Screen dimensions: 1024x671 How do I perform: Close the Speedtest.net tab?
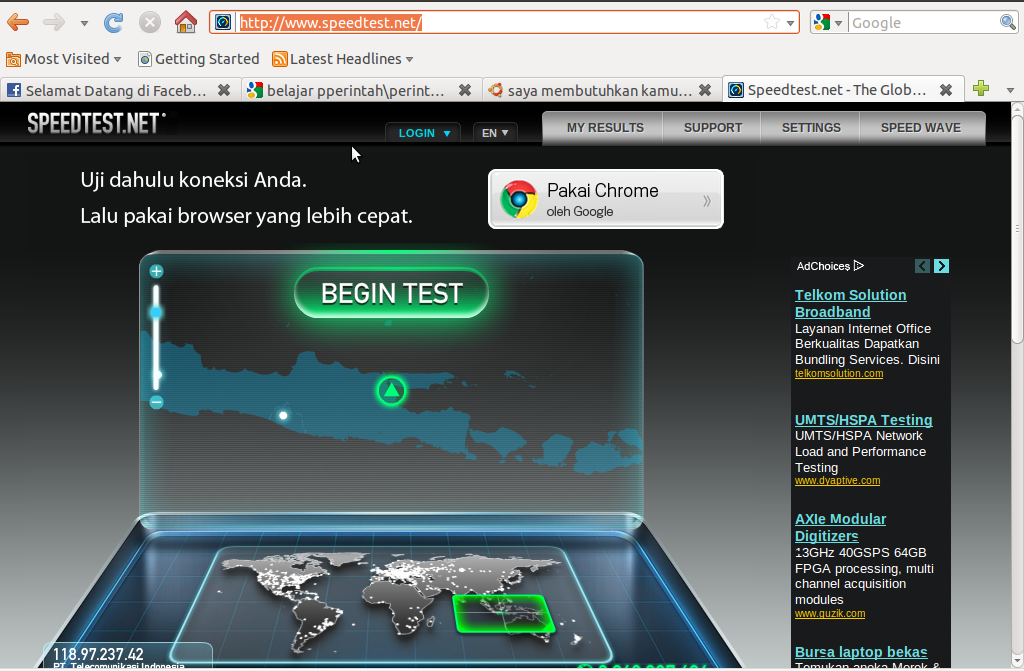[946, 90]
